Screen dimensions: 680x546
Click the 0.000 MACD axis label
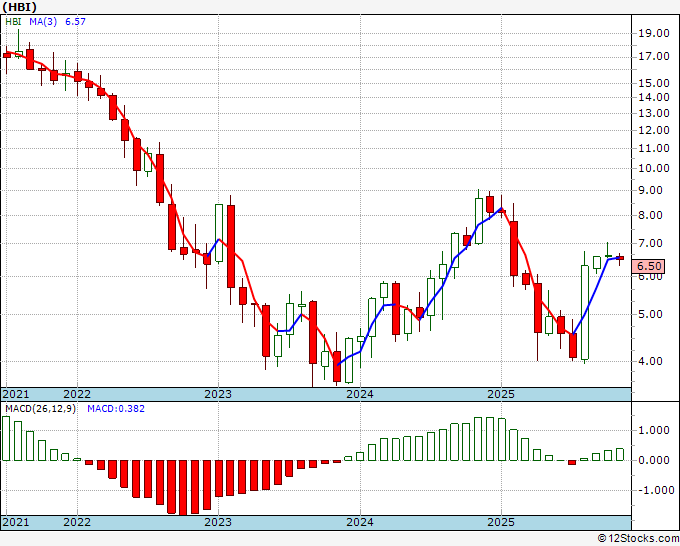654,461
